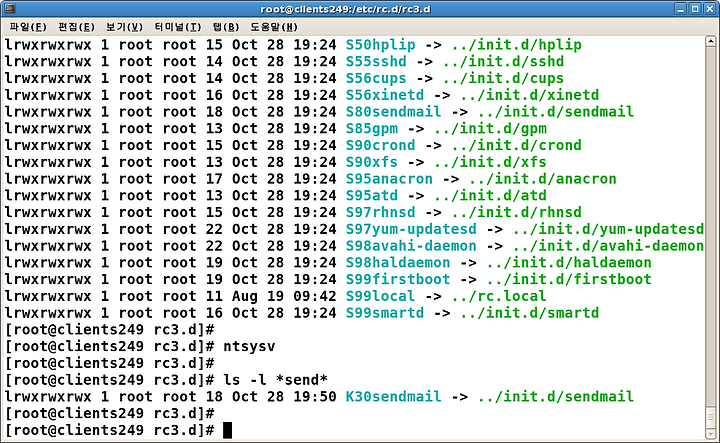Click the S55sshd entry
The height and width of the screenshot is (443, 720).
(376, 62)
